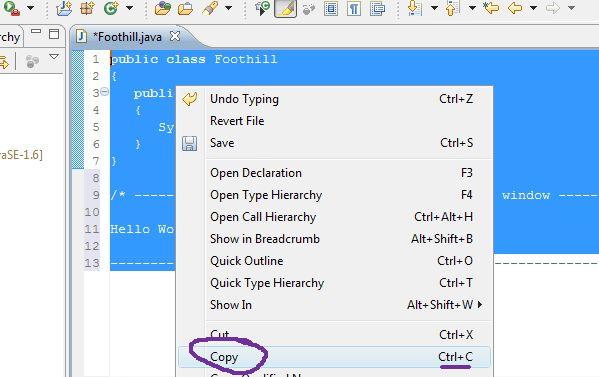Click the Back navigation arrow

(515, 8)
